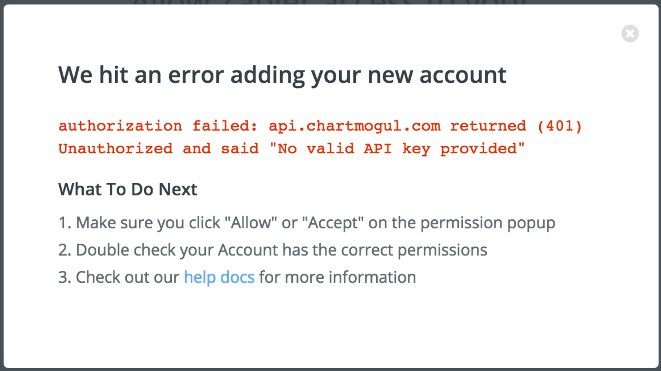Click the "What To Do Next" subheading
The image size is (661, 371).
pyautogui.click(x=127, y=189)
